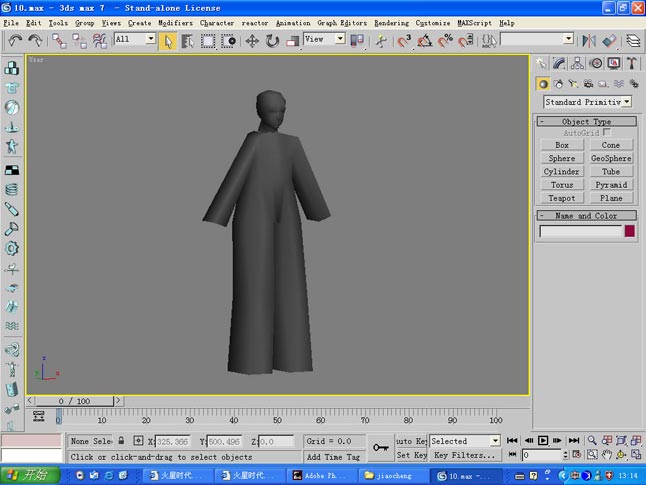The image size is (646, 485).
Task: Switch to Utilities panel tab
Action: (632, 63)
